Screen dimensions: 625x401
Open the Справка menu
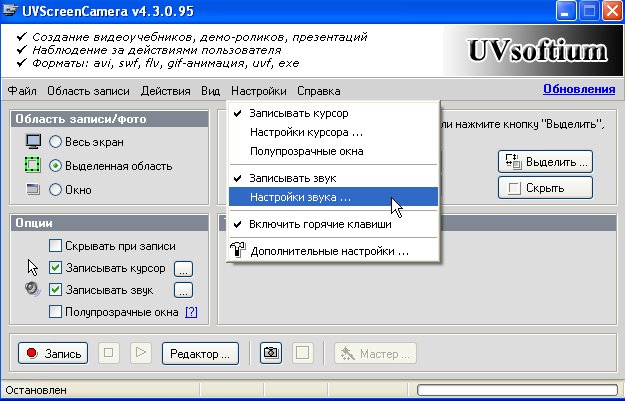coord(318,91)
